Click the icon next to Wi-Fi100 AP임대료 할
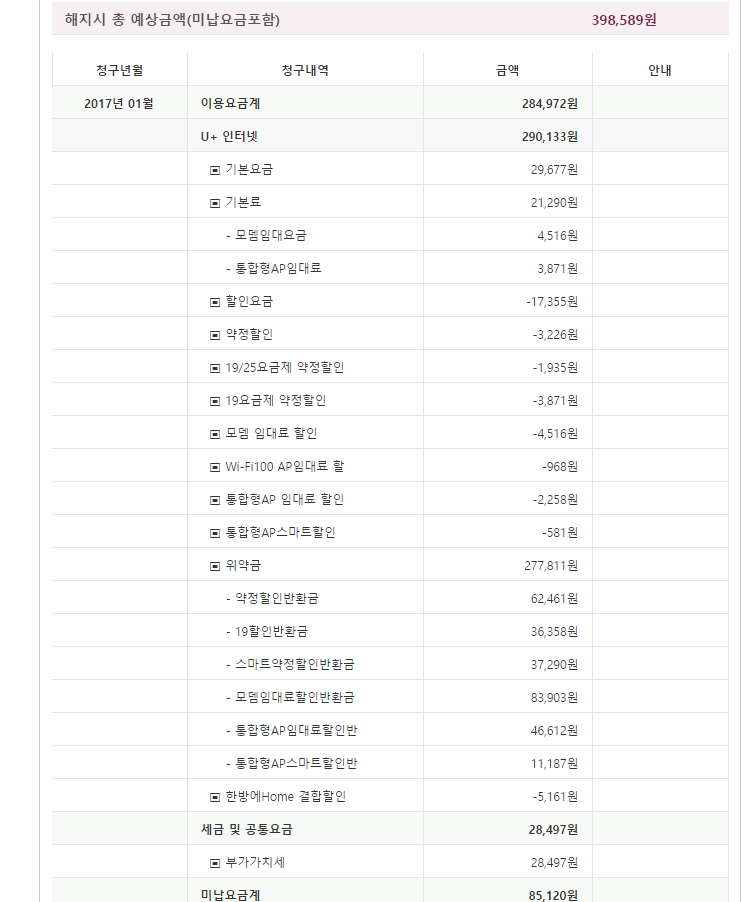 click(214, 467)
